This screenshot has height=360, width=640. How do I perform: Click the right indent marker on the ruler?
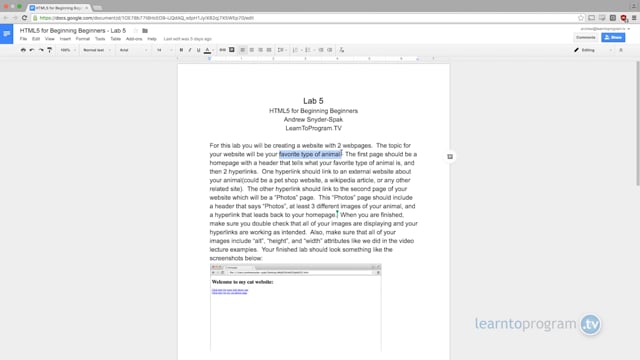tap(417, 59)
